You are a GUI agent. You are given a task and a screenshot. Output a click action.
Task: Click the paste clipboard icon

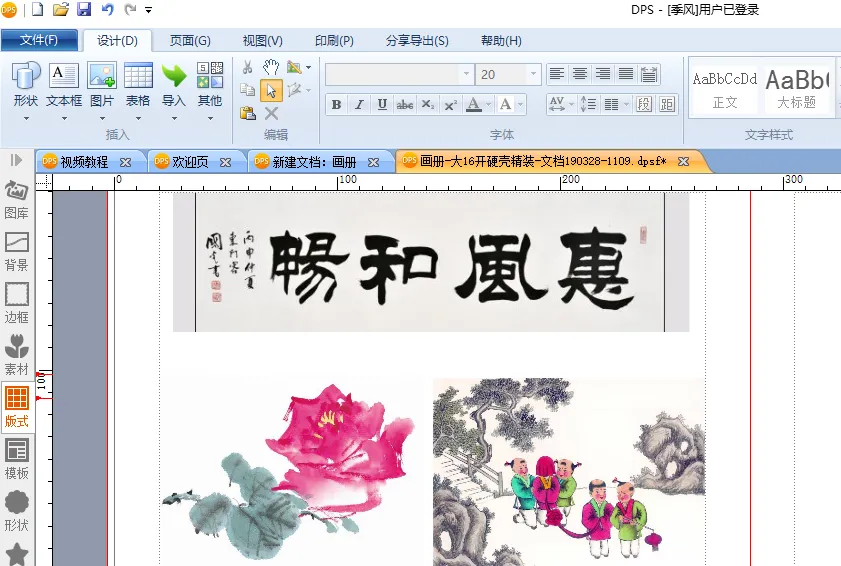point(247,113)
